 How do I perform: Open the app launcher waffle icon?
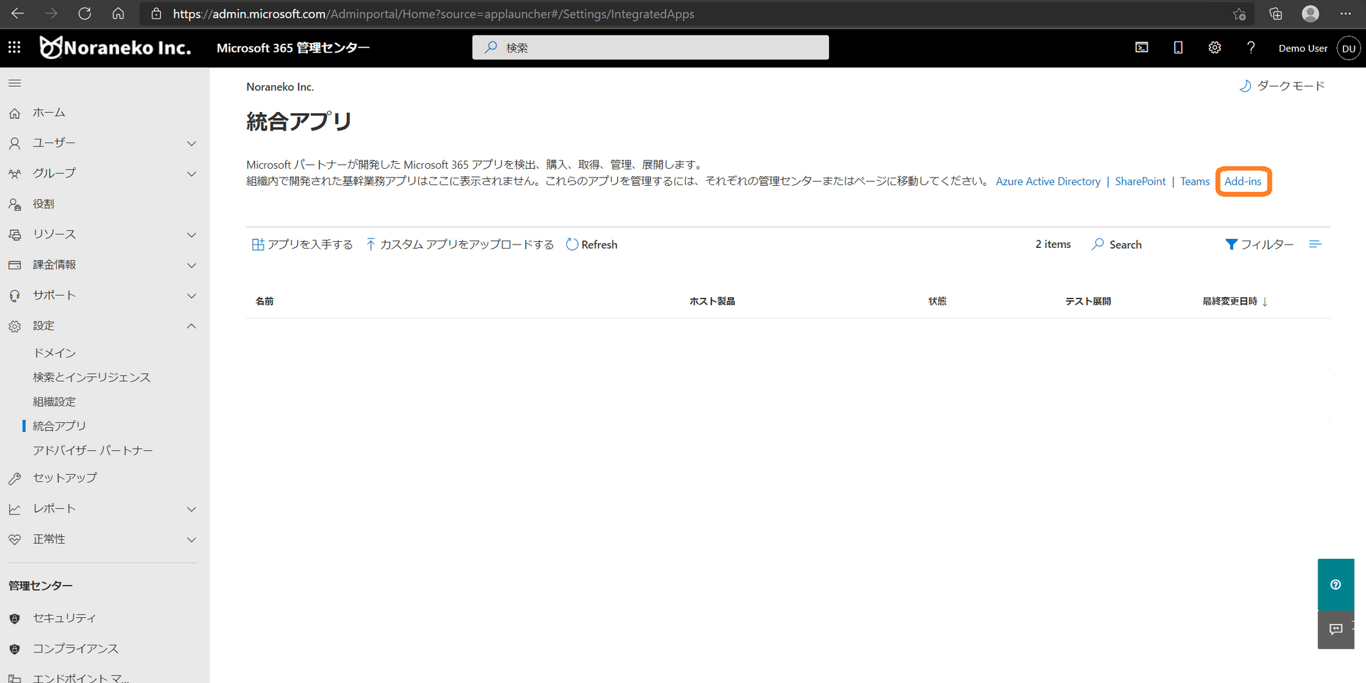[x=14, y=47]
